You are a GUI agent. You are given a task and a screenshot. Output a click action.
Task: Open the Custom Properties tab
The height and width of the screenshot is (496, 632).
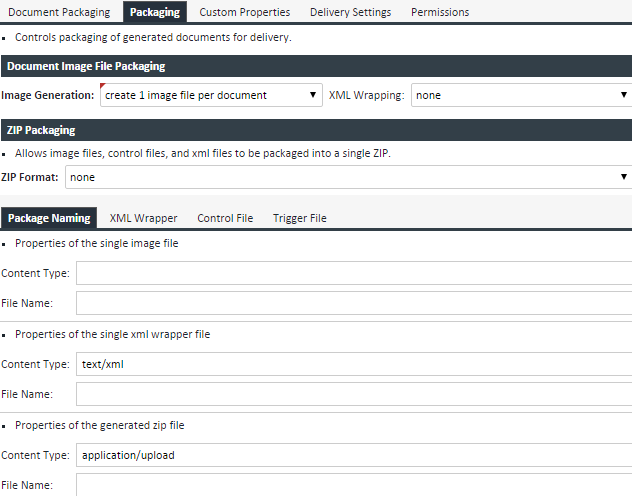(244, 12)
